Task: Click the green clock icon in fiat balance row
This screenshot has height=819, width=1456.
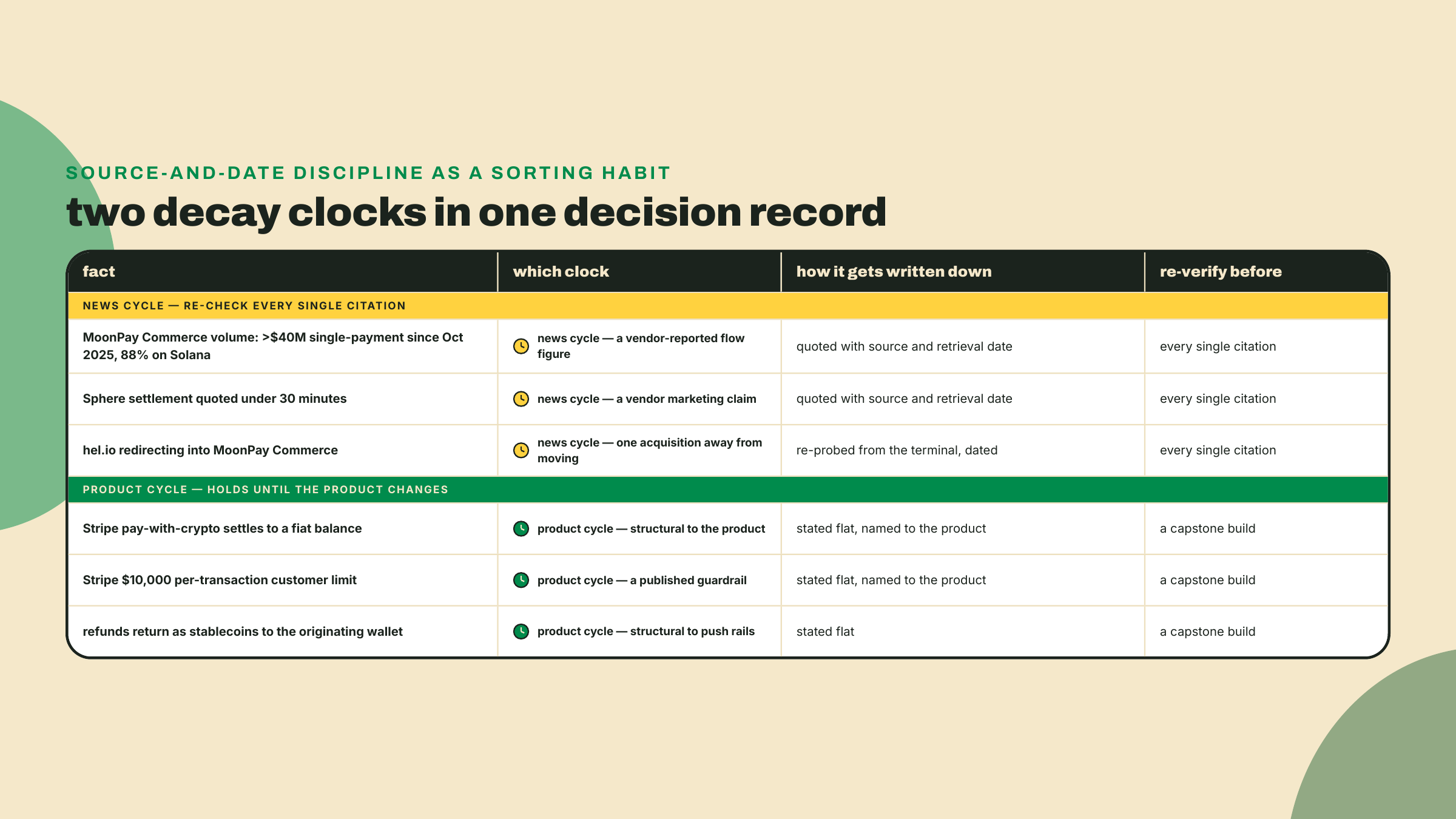Action: click(521, 528)
